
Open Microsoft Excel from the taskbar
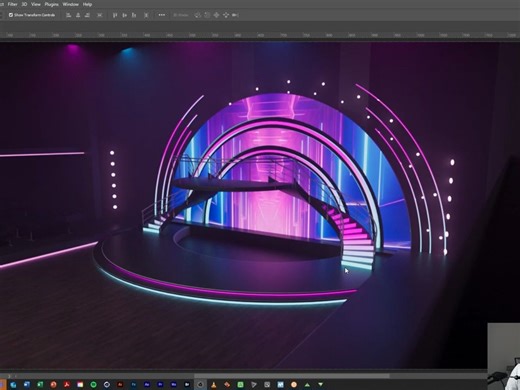(40, 385)
